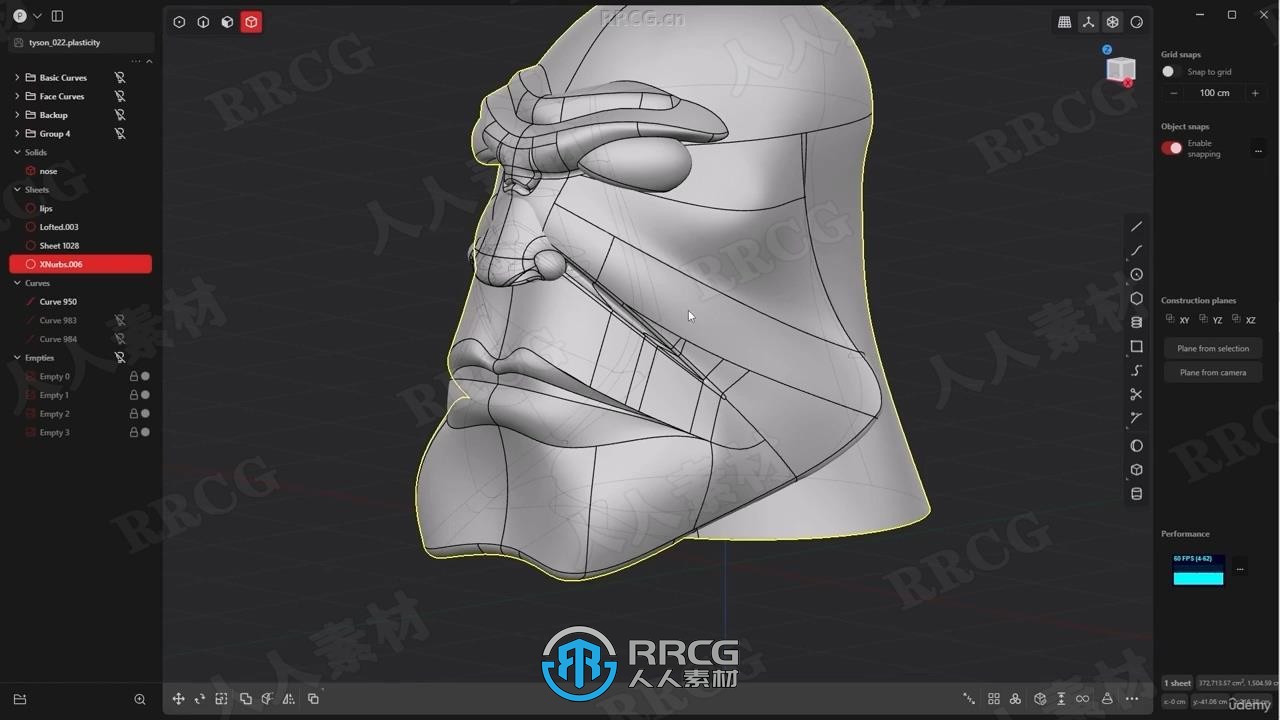Expand Group 4
This screenshot has height=720, width=1280.
pyautogui.click(x=17, y=134)
